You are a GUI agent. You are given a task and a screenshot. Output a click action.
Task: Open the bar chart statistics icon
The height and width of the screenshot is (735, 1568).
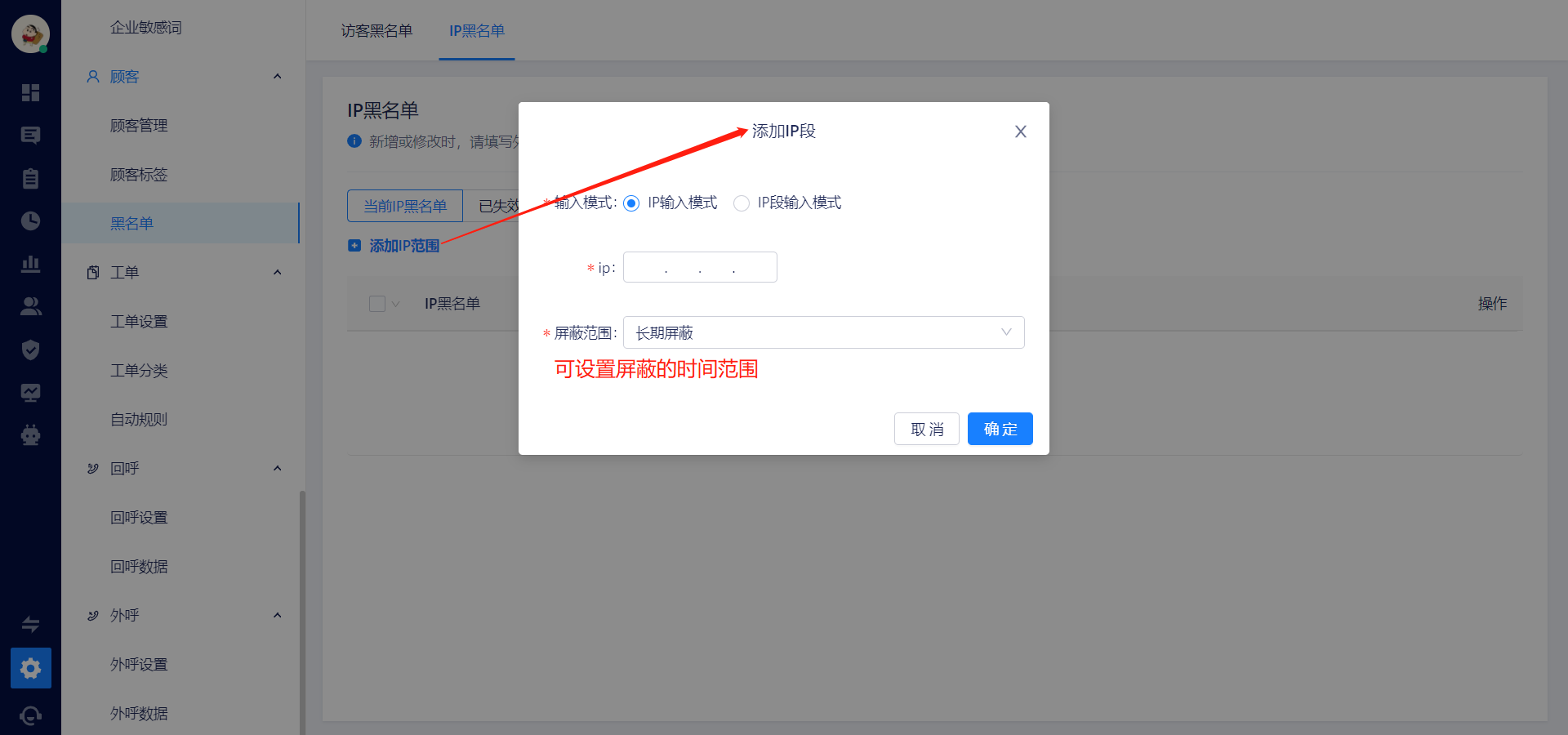coord(30,264)
